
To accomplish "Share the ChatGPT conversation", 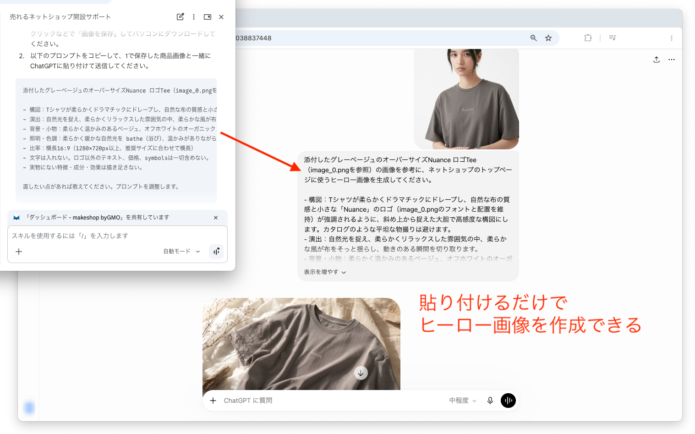I will (656, 59).
